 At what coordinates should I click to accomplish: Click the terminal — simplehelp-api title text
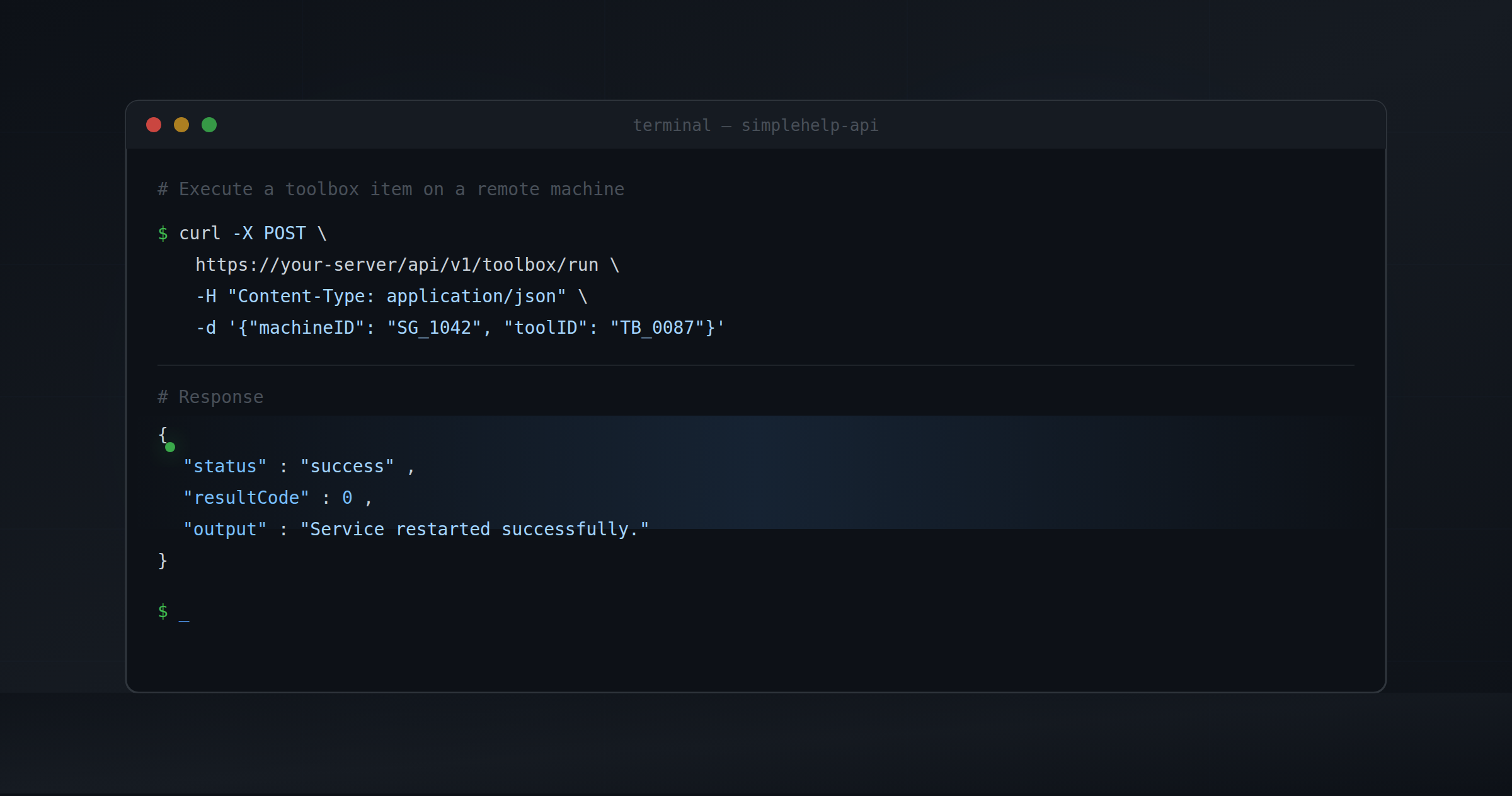coord(755,125)
